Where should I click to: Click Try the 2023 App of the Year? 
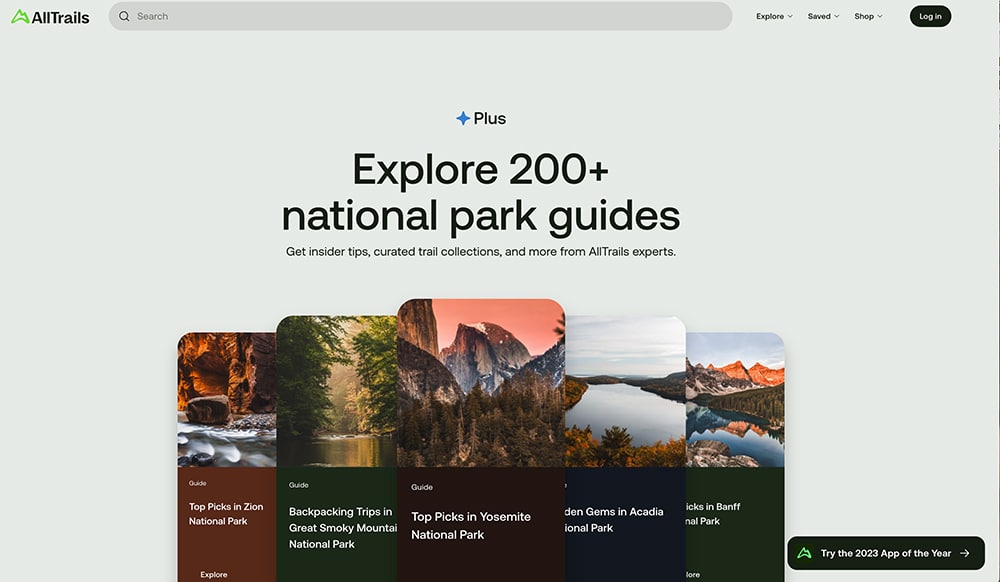pos(886,553)
